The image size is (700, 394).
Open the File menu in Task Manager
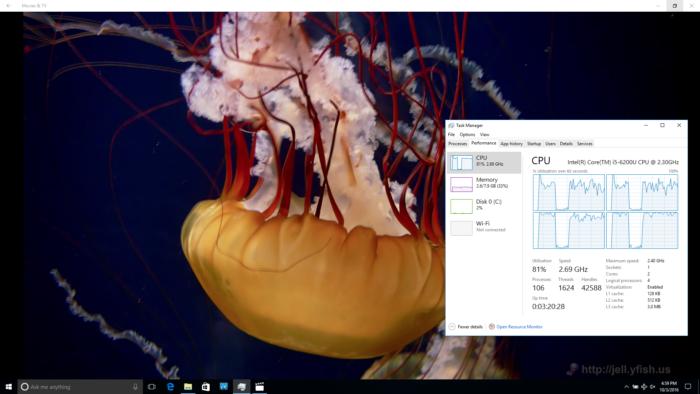coord(451,134)
